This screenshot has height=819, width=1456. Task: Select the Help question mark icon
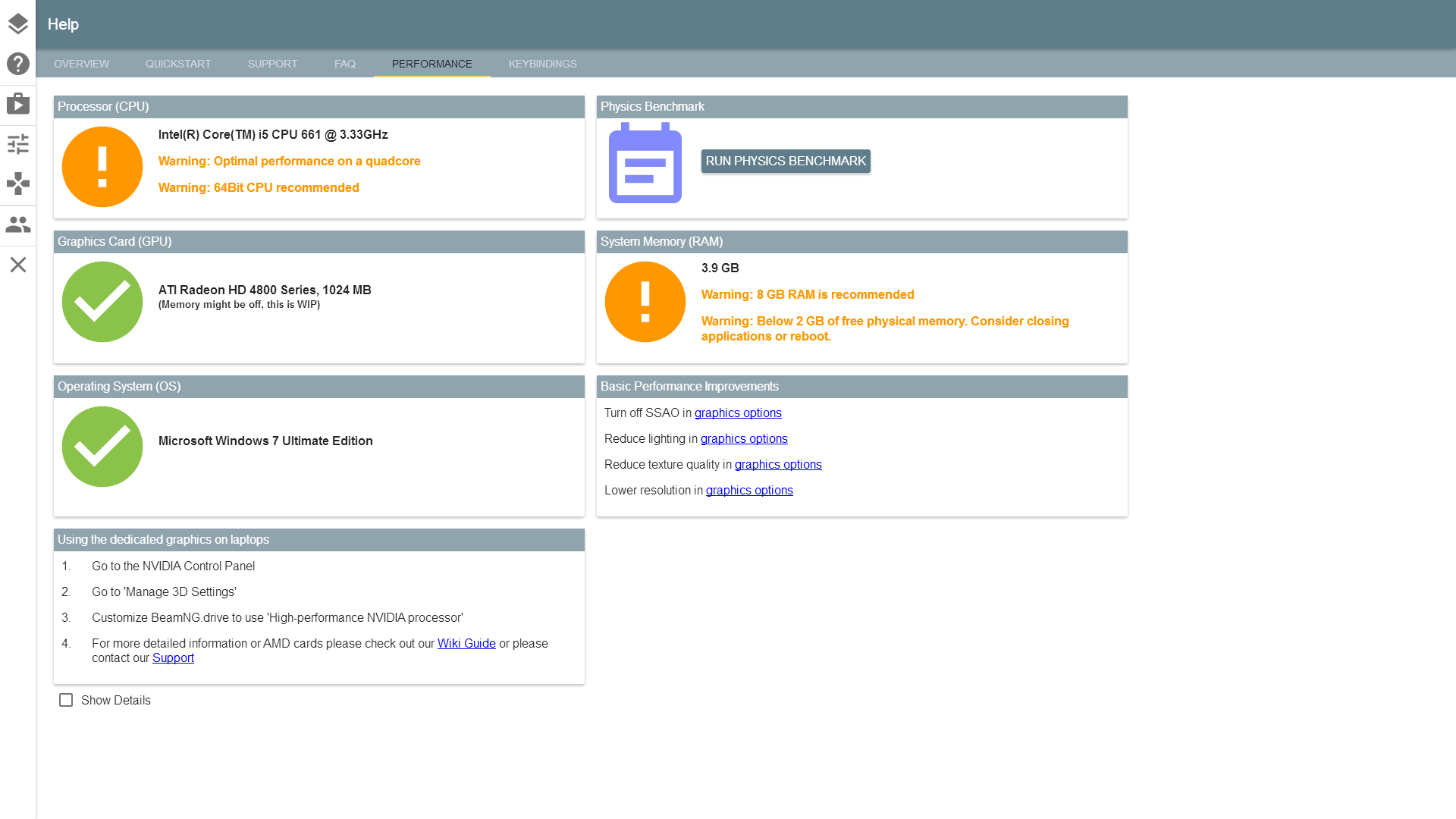point(17,64)
